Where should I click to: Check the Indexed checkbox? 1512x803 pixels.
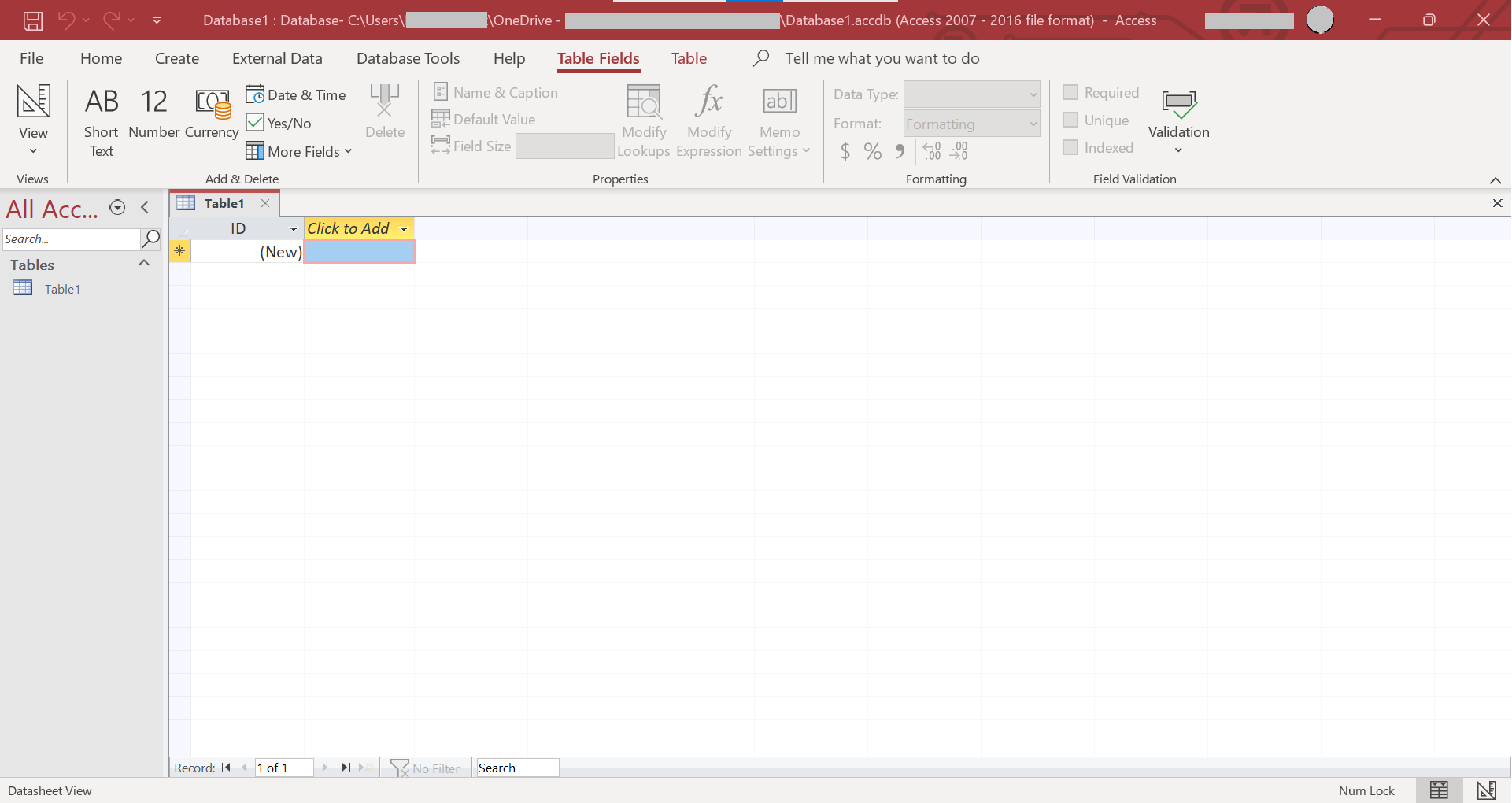tap(1070, 147)
